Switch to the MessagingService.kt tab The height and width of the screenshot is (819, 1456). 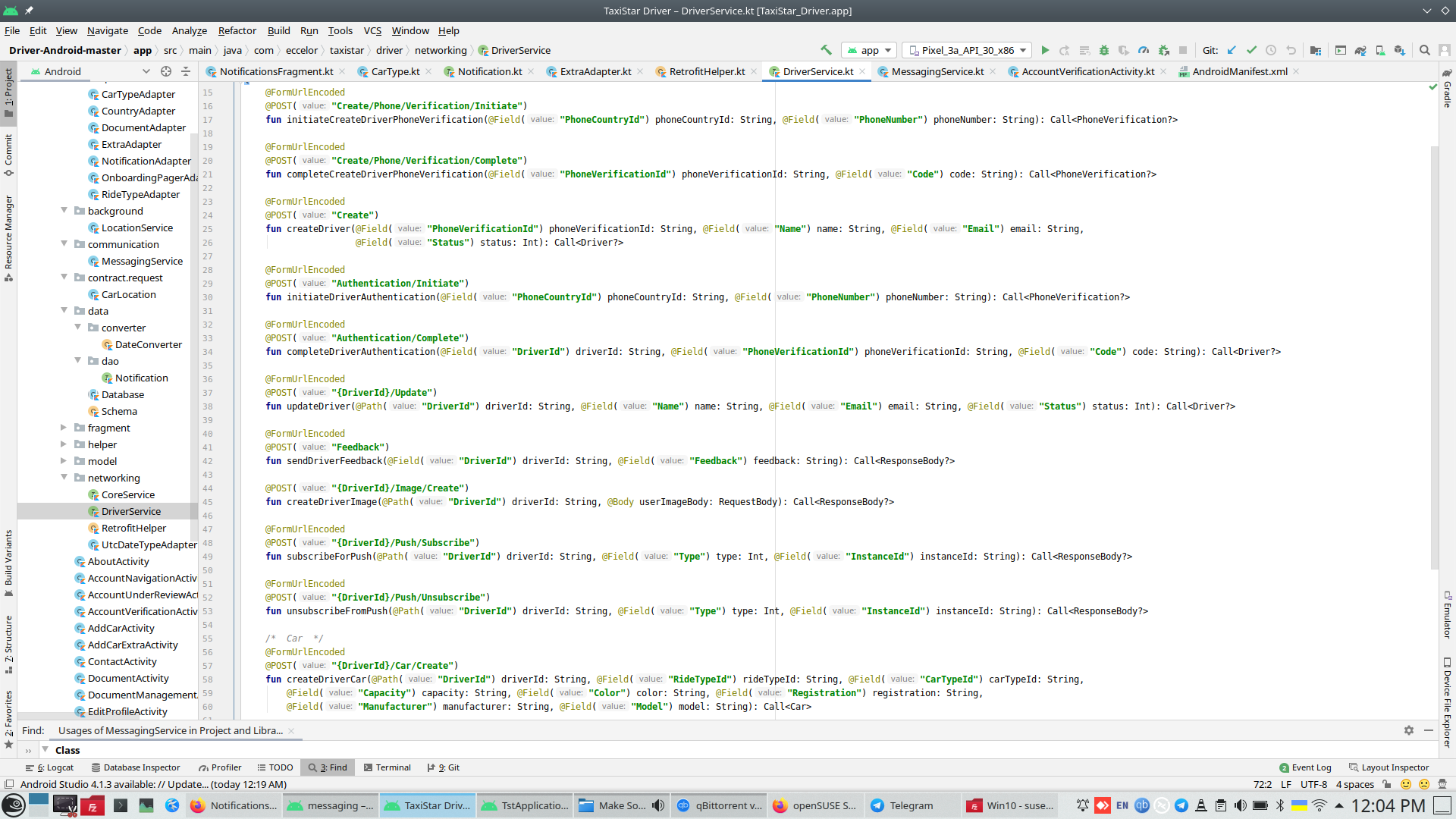coord(937,71)
